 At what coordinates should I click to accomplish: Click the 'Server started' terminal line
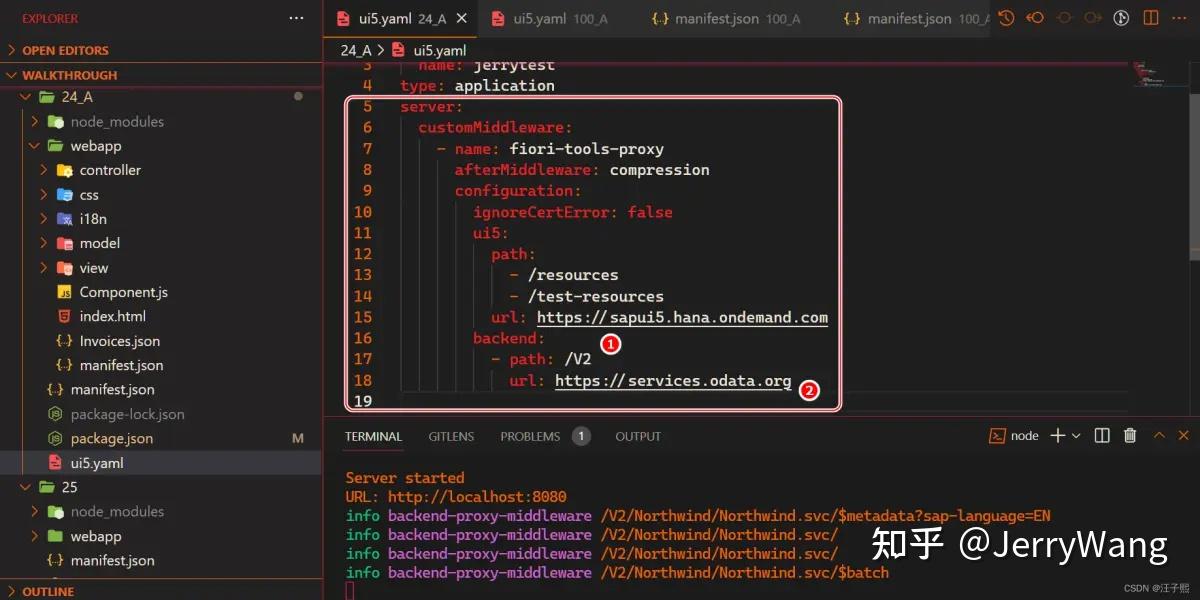405,478
